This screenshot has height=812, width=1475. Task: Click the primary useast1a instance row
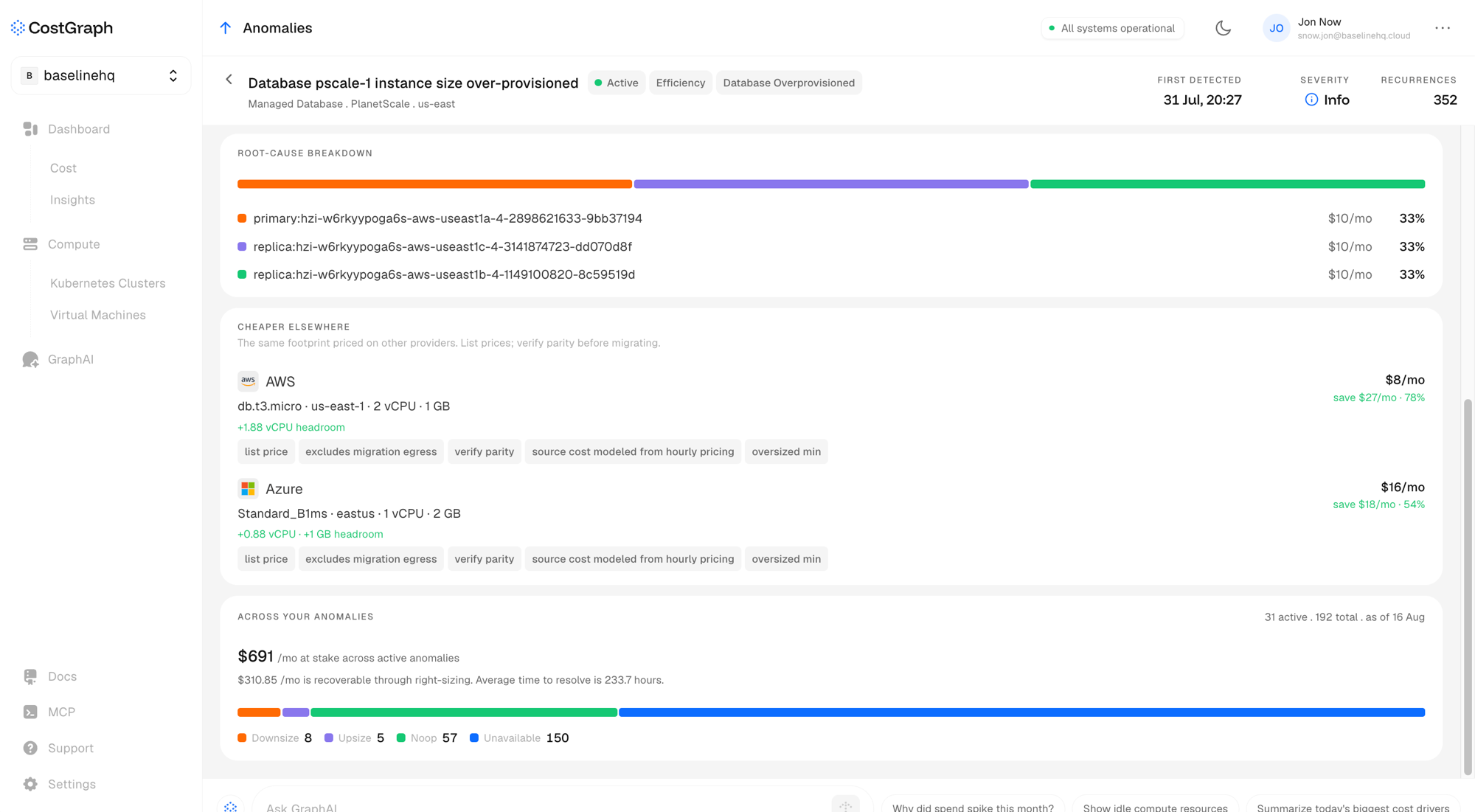click(831, 218)
